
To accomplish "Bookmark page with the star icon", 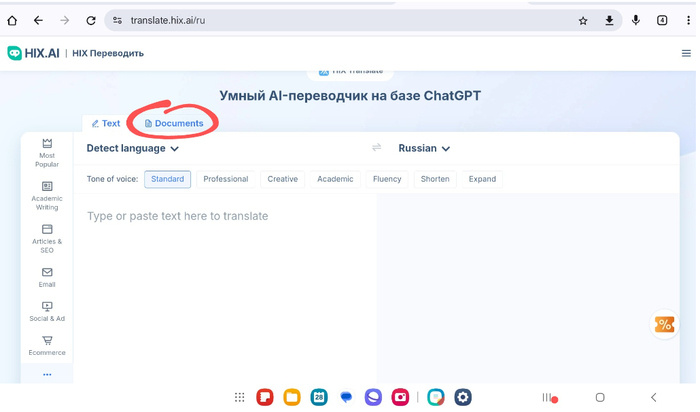I will coord(583,21).
